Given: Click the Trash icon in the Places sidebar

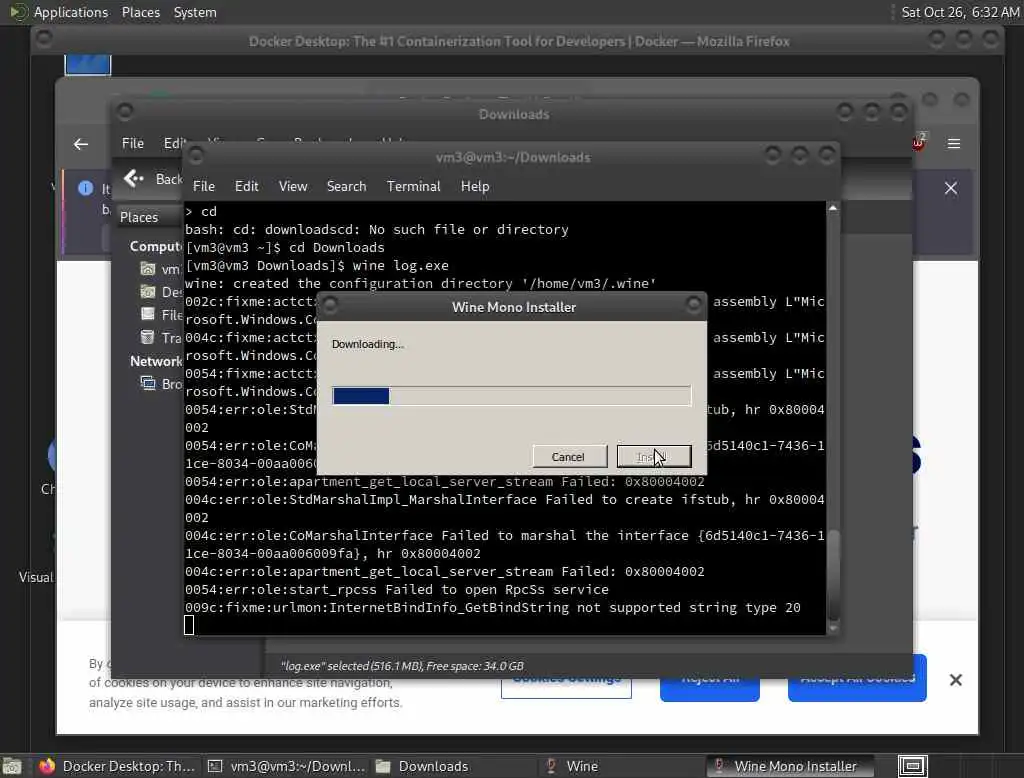Looking at the screenshot, I should pos(148,337).
